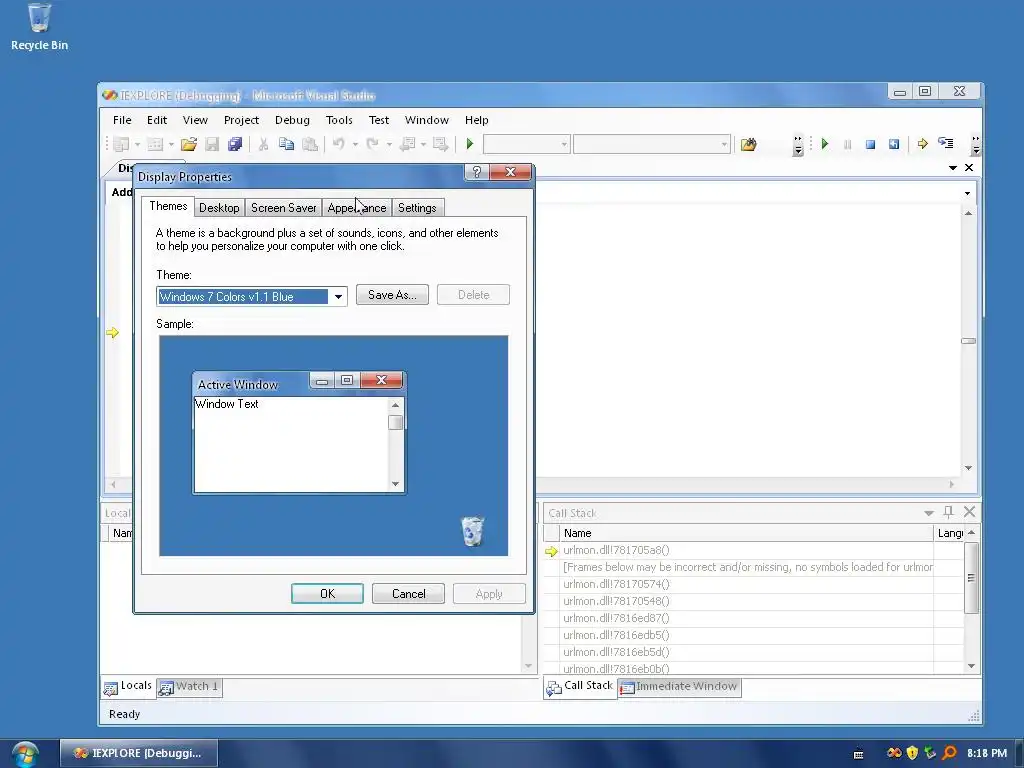Click the Cut scissors icon
Image resolution: width=1024 pixels, height=768 pixels.
(x=263, y=144)
